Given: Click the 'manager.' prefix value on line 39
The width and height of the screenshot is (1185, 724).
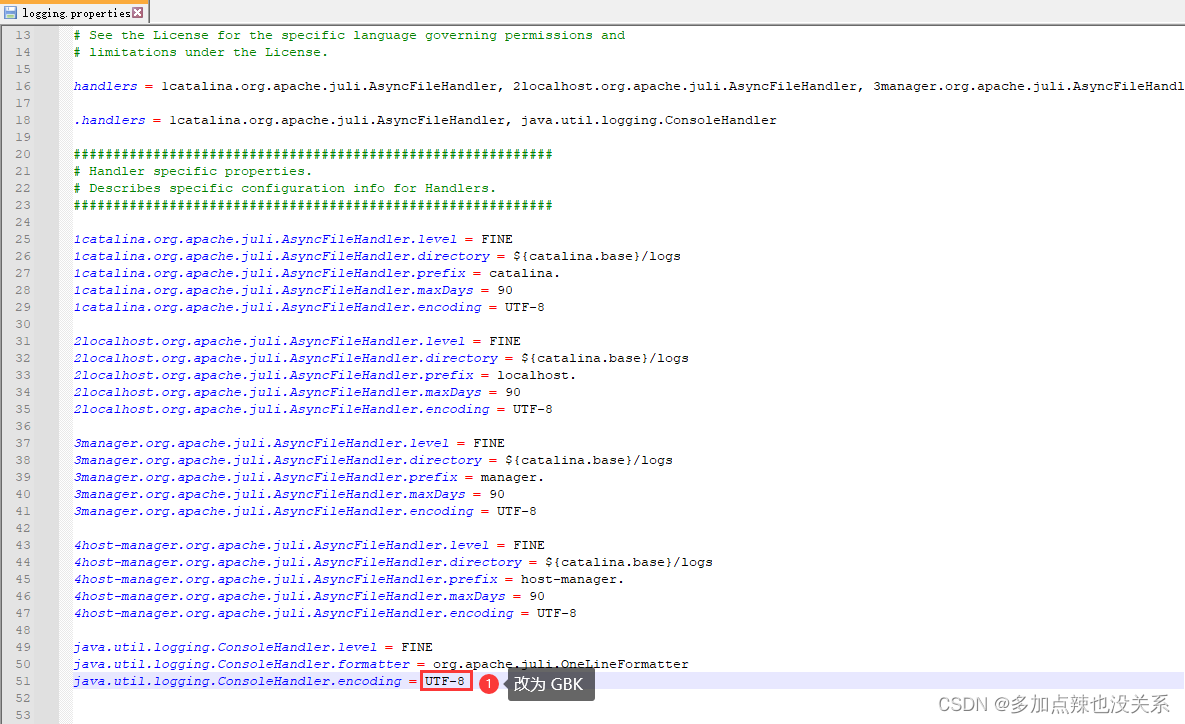Looking at the screenshot, I should tap(512, 477).
